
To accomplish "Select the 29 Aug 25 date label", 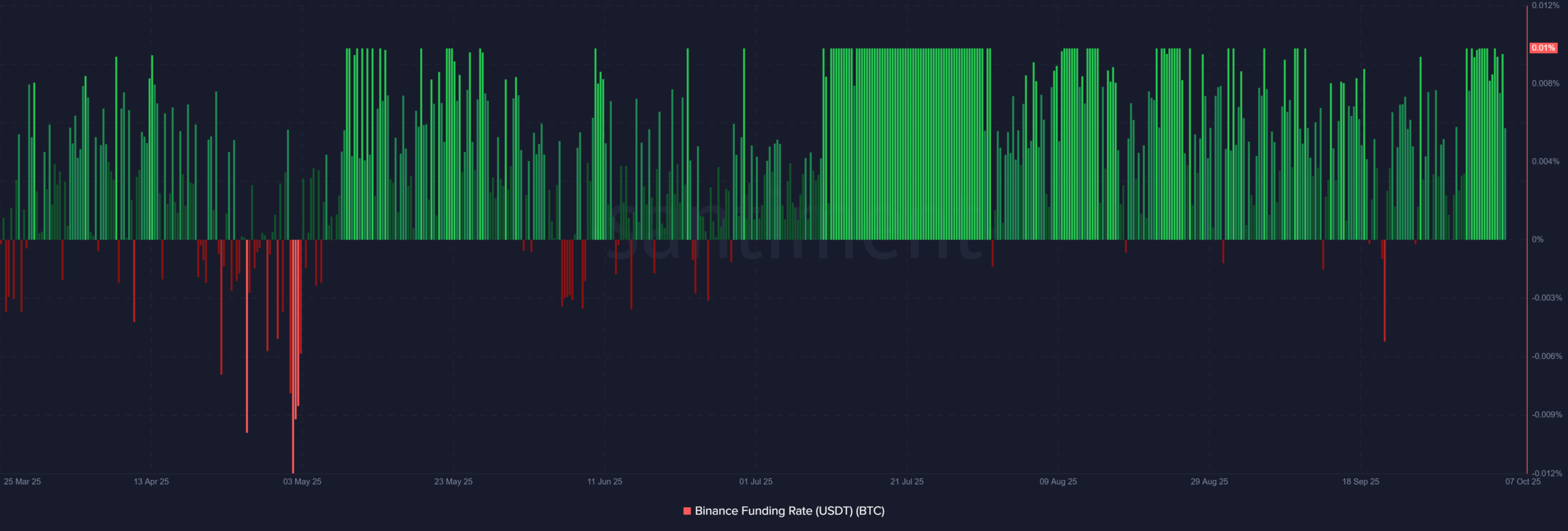I will [x=1209, y=481].
